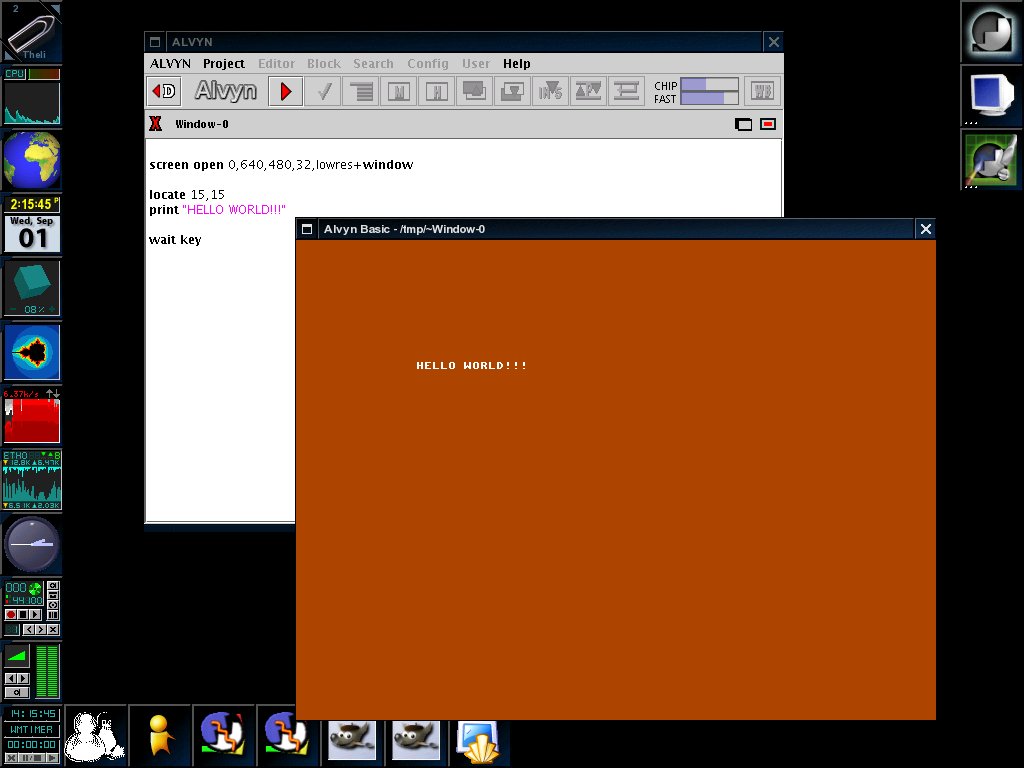
Task: Click the wait key line in the code editor
Action: (x=175, y=240)
